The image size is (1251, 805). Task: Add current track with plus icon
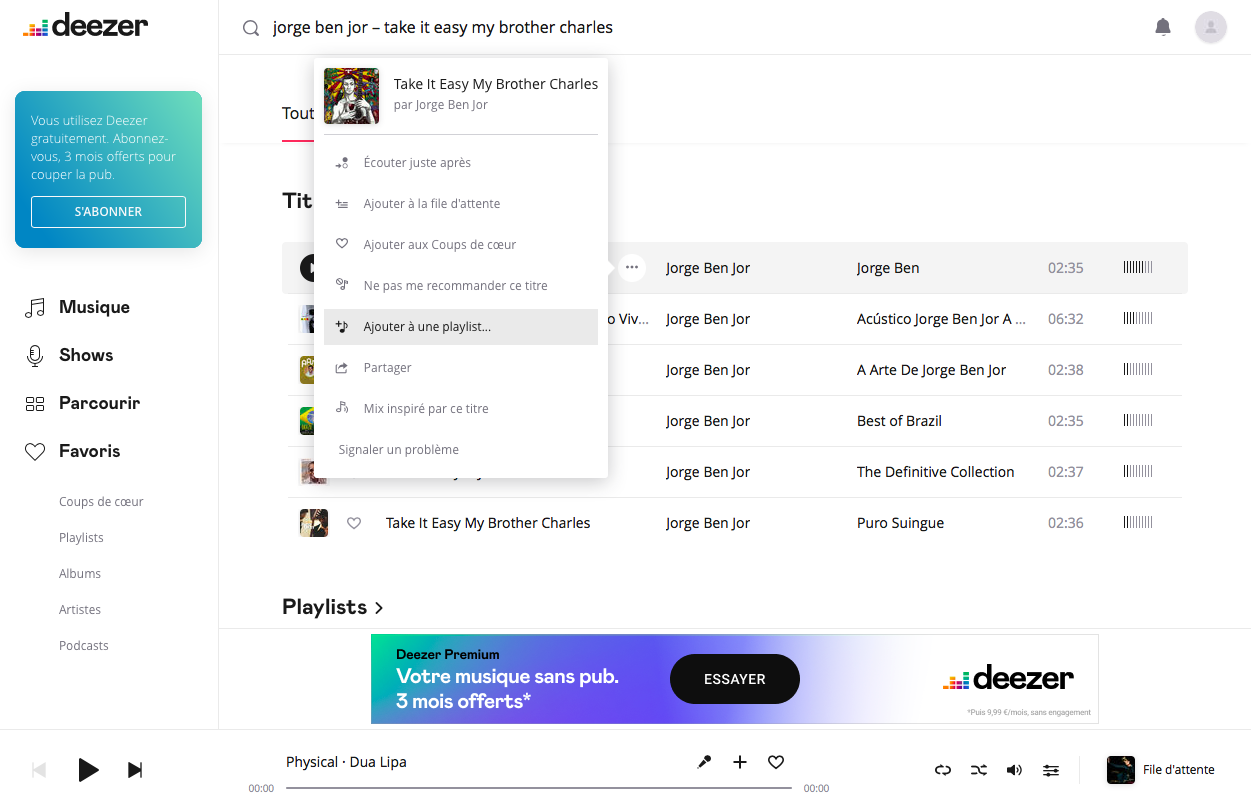tap(740, 762)
